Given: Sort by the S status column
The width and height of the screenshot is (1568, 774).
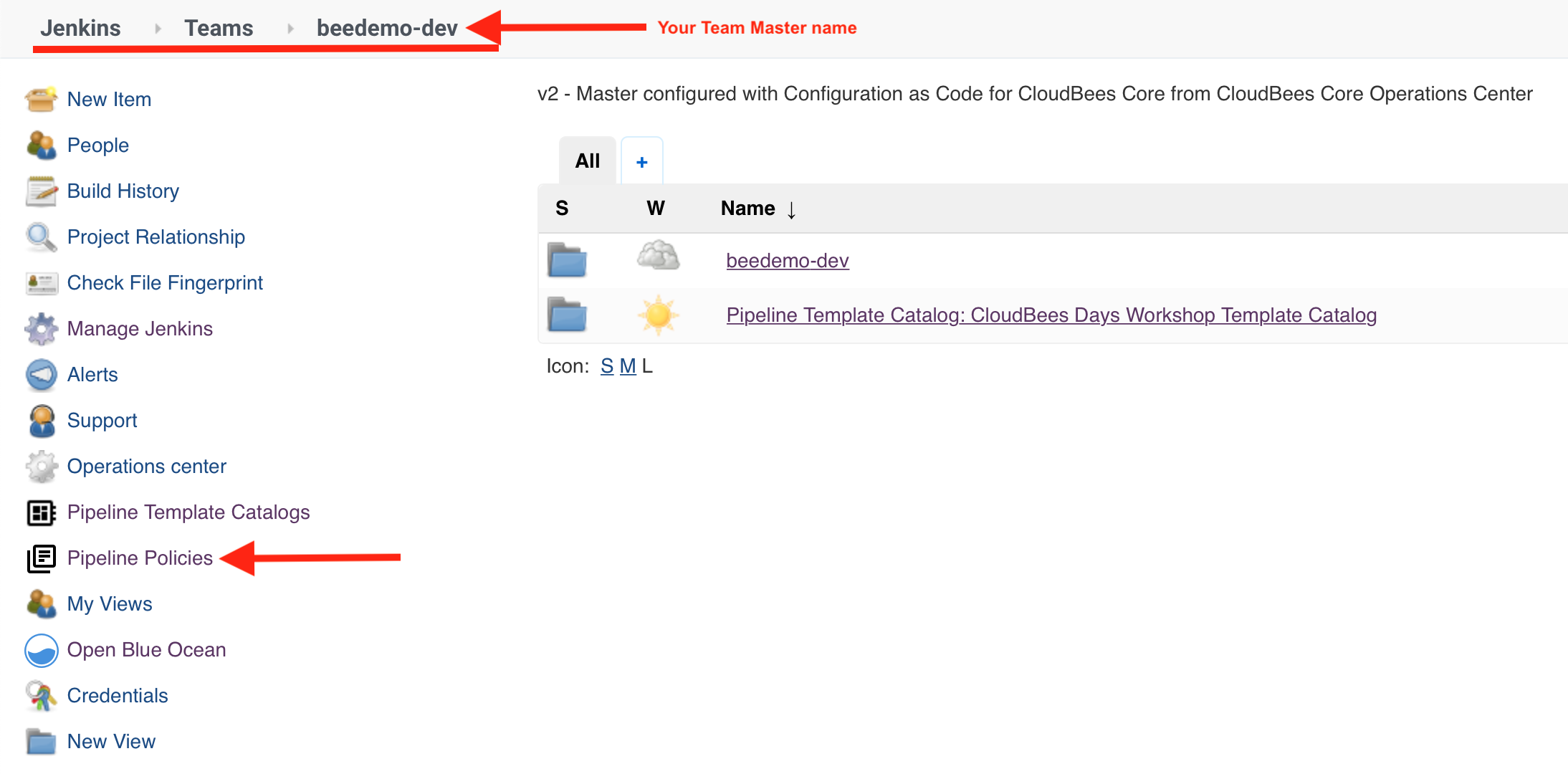Looking at the screenshot, I should (562, 209).
